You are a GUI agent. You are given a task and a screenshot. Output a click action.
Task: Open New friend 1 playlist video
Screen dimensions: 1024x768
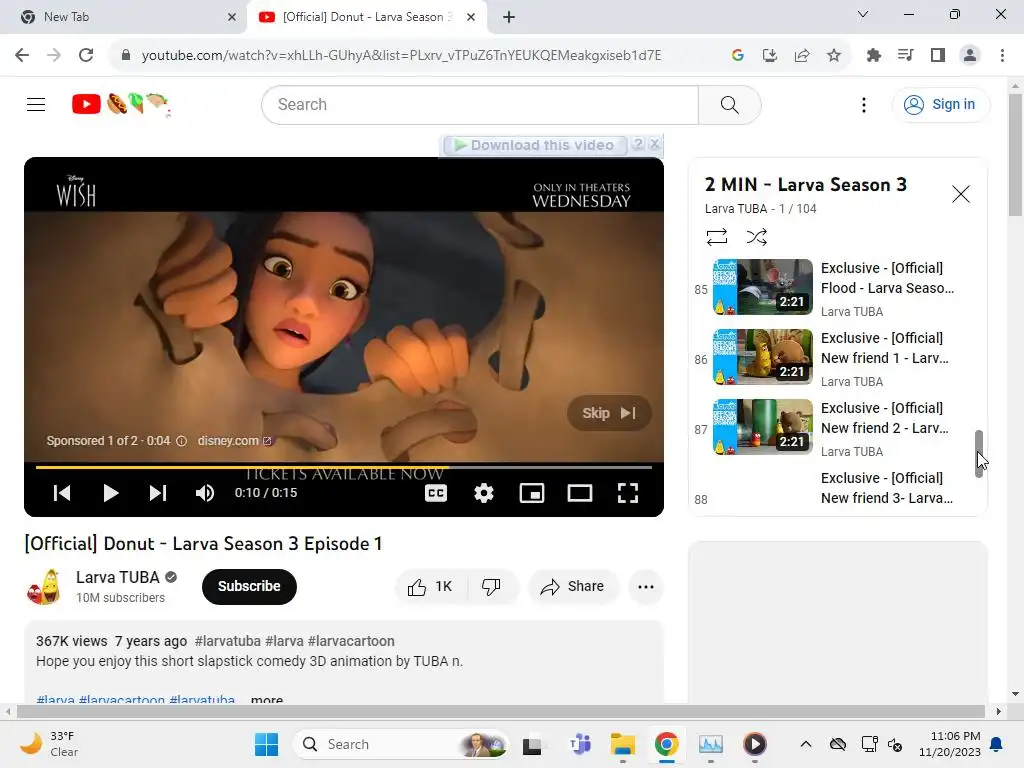click(763, 357)
